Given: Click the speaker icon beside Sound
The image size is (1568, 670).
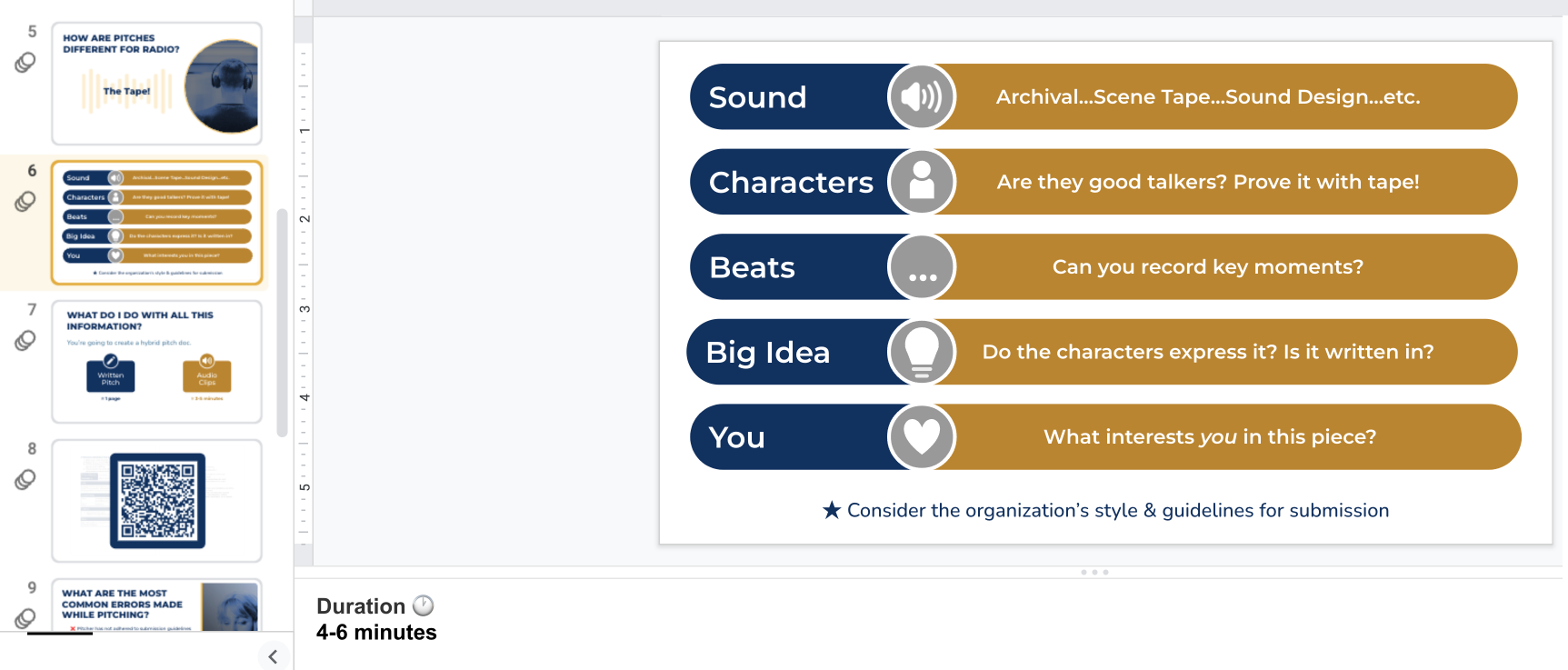Looking at the screenshot, I should 922,96.
